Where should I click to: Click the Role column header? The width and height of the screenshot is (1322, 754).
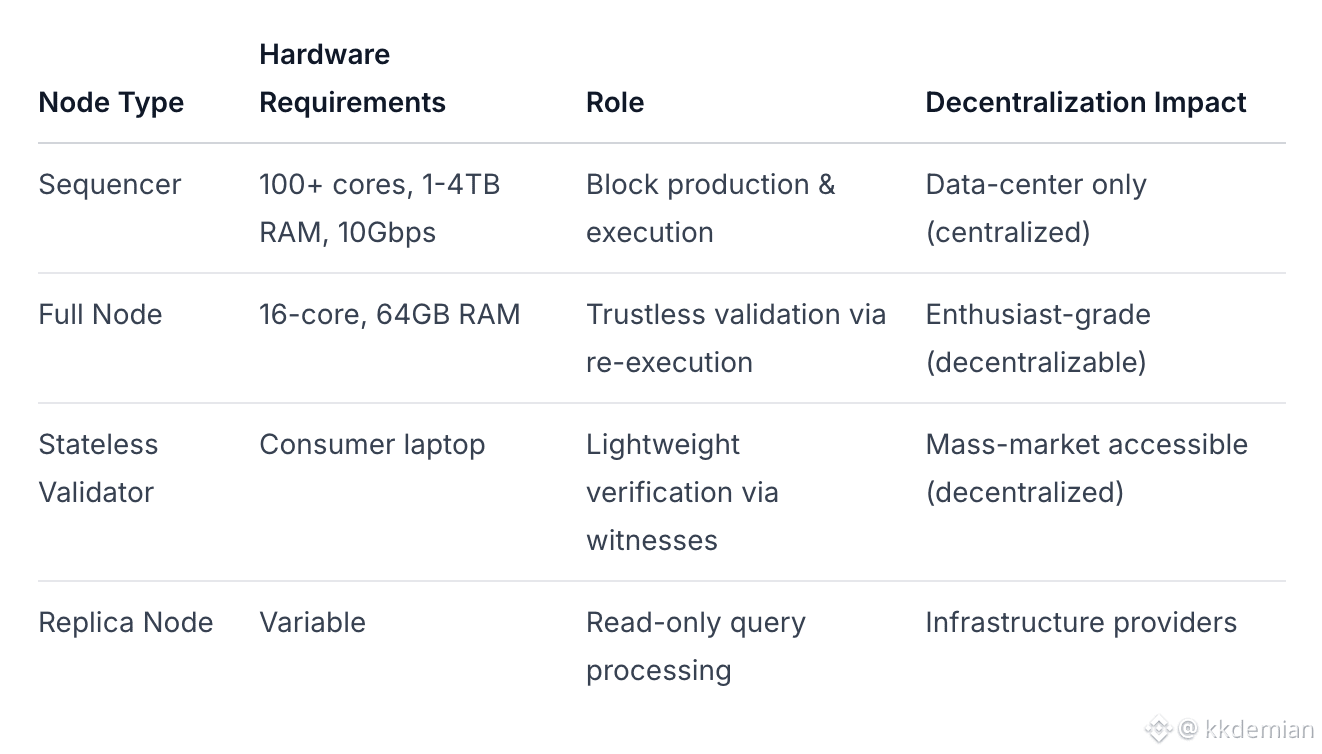coord(615,102)
